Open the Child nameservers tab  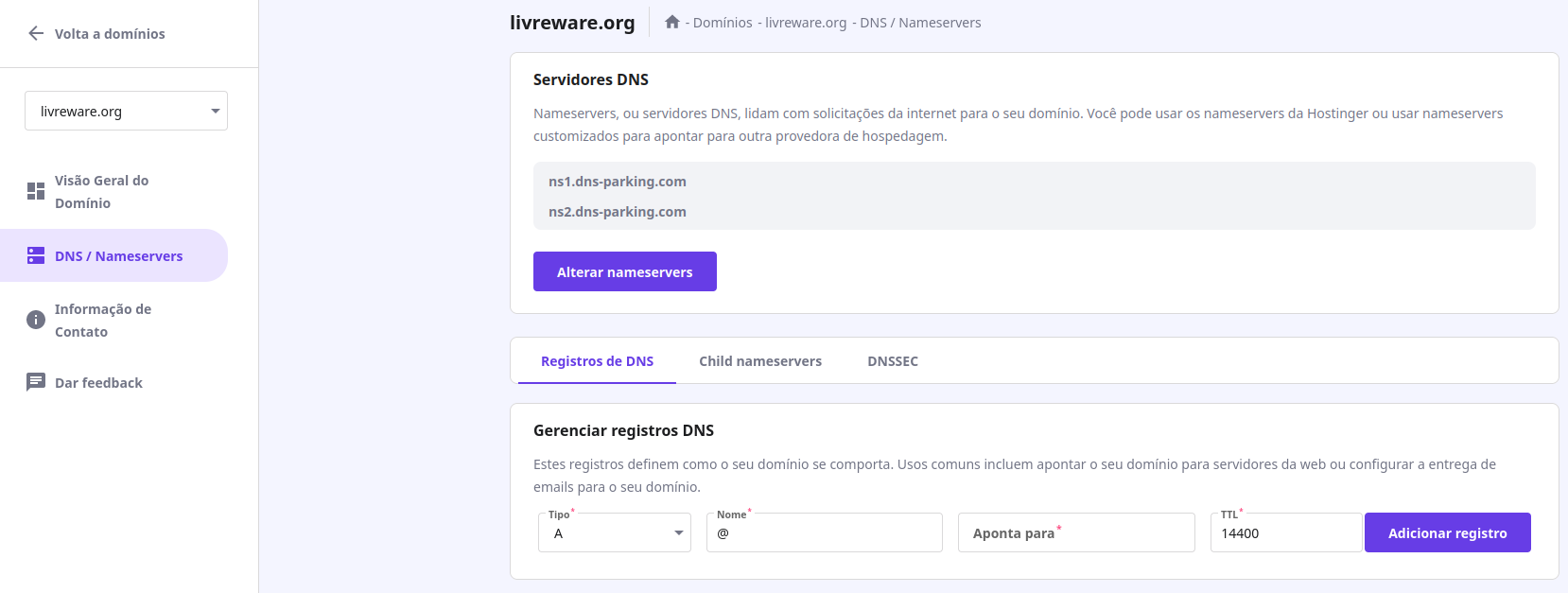759,361
